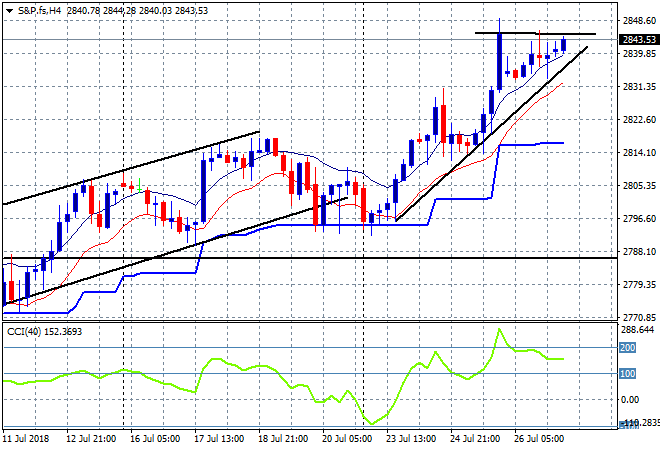Click the 2839.85 price axis label

639,53
